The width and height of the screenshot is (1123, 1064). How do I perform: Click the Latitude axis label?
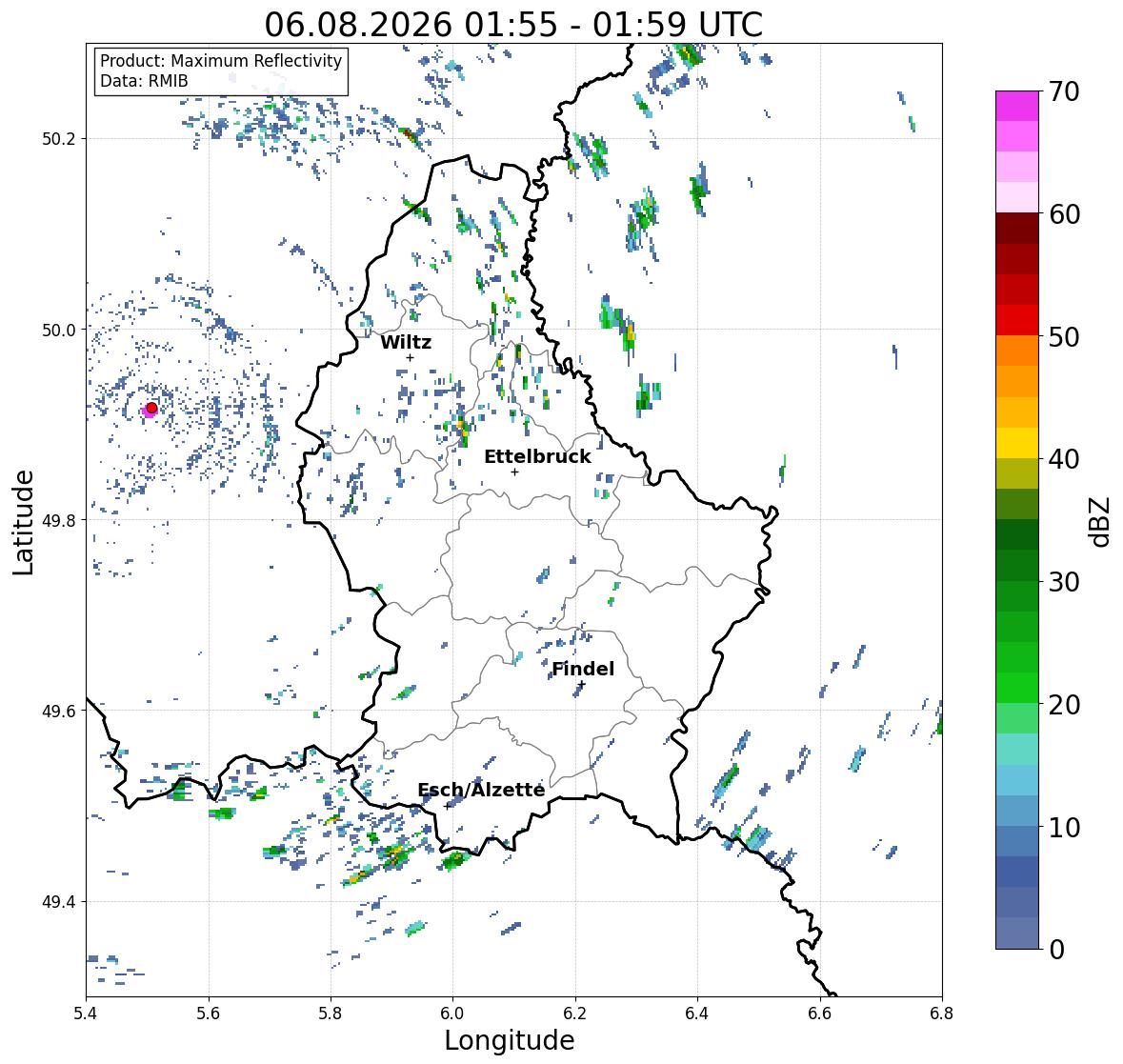pos(24,522)
